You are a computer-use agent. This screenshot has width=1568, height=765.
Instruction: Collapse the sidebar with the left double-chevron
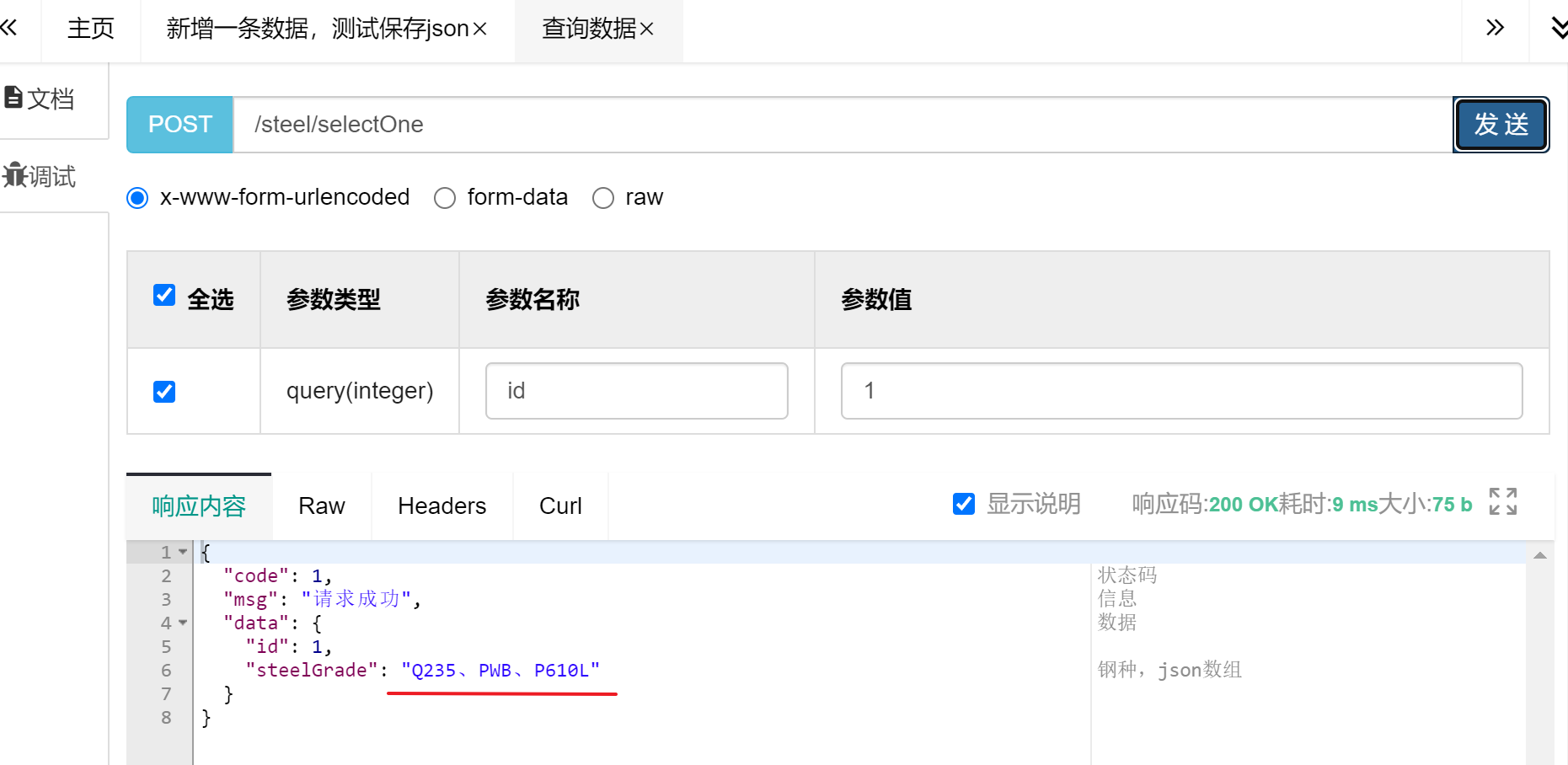[11, 28]
